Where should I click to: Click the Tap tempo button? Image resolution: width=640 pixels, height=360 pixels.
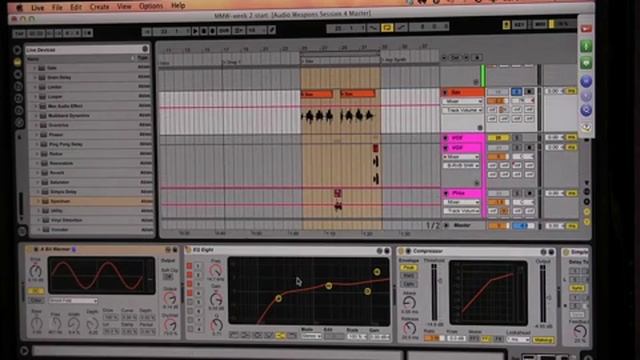click(x=19, y=33)
